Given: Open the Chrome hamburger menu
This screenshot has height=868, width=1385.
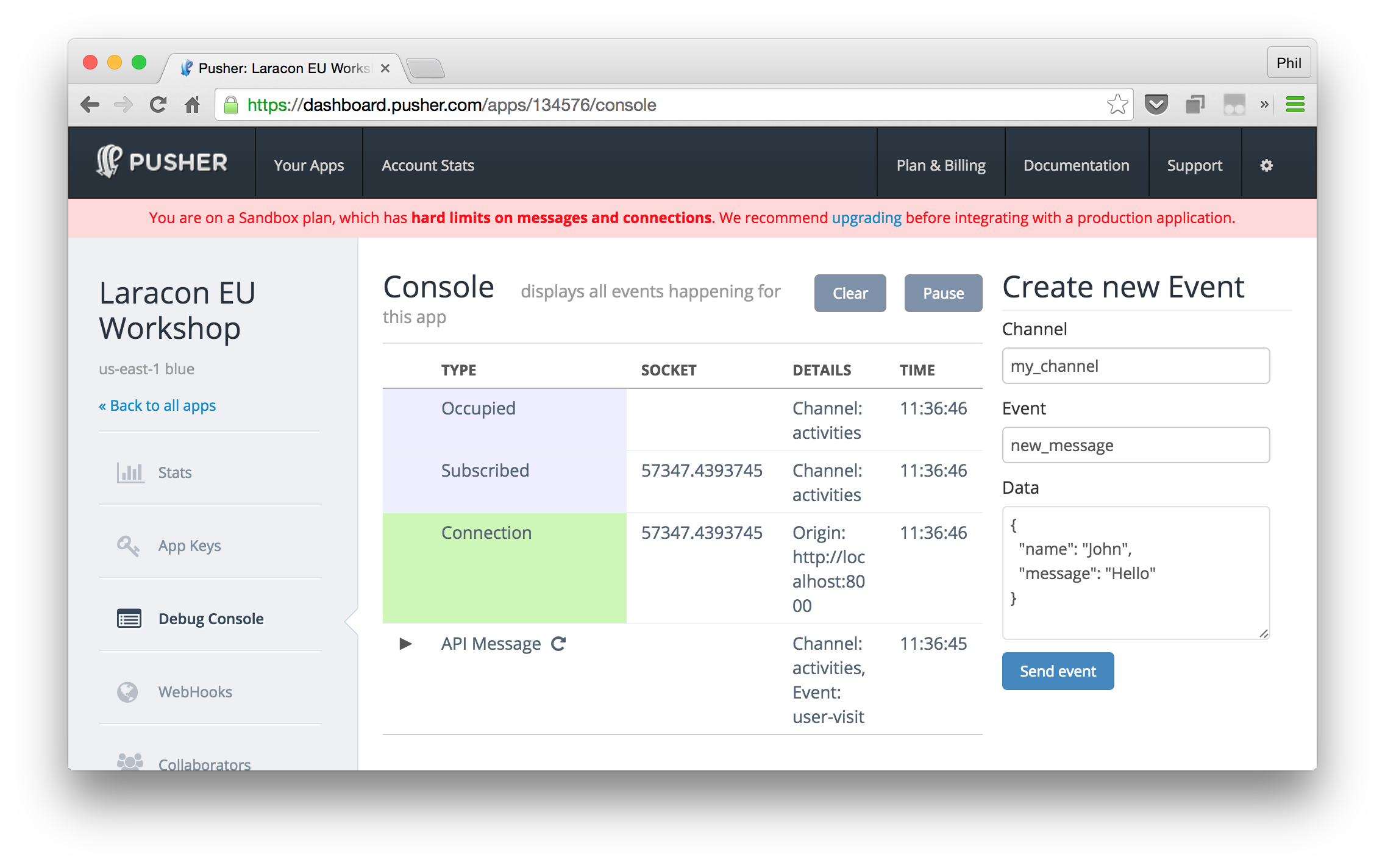Looking at the screenshot, I should point(1295,105).
